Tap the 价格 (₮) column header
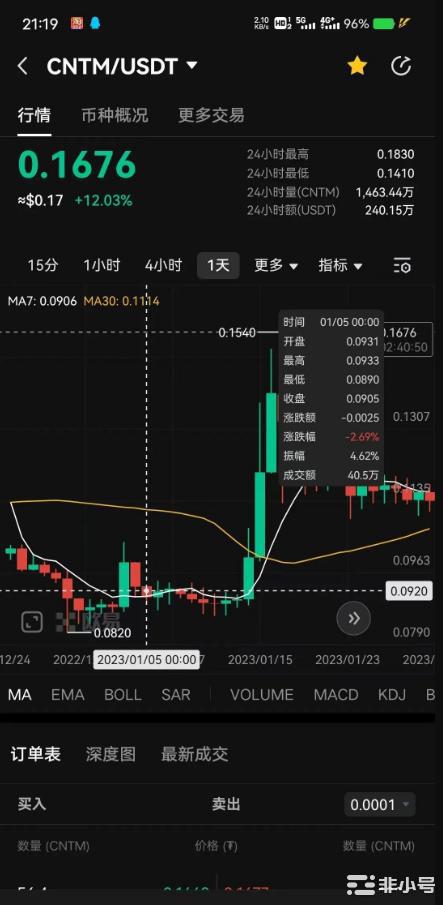 point(216,846)
